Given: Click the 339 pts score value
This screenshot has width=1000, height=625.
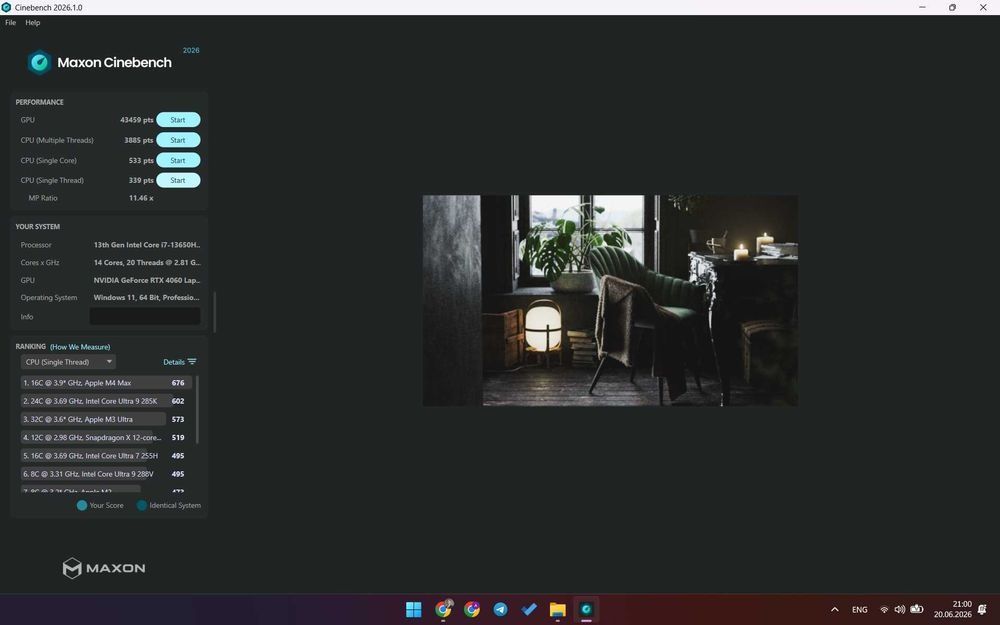Looking at the screenshot, I should click(141, 180).
